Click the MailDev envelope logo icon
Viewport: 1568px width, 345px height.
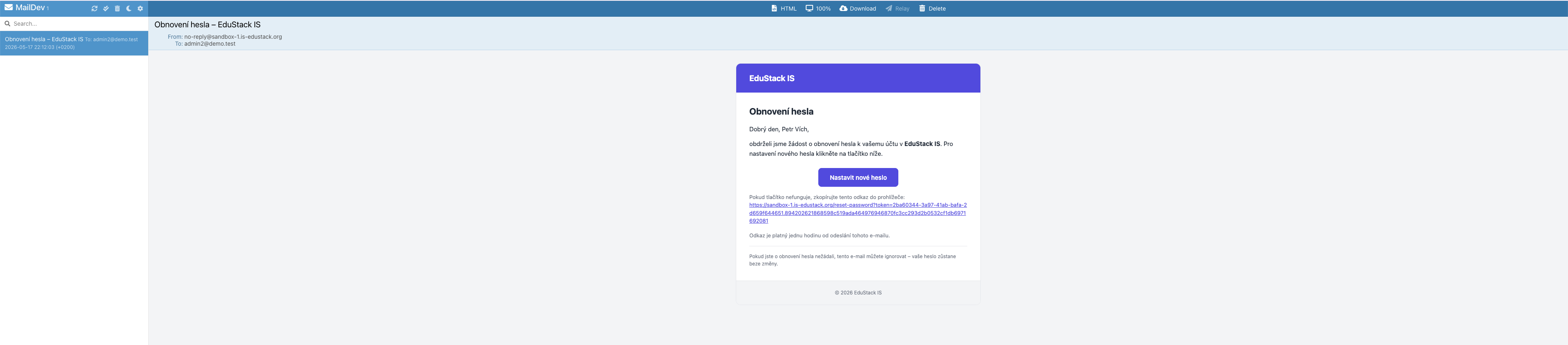pos(9,8)
